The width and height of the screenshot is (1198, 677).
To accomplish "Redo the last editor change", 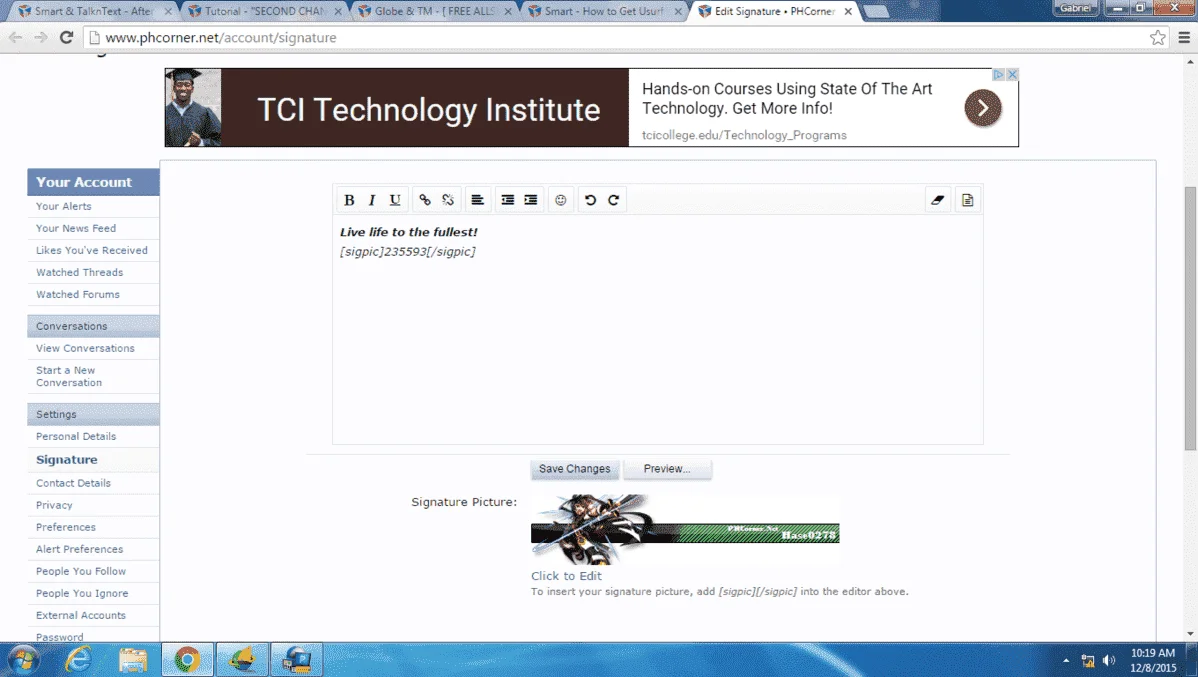I will 614,200.
